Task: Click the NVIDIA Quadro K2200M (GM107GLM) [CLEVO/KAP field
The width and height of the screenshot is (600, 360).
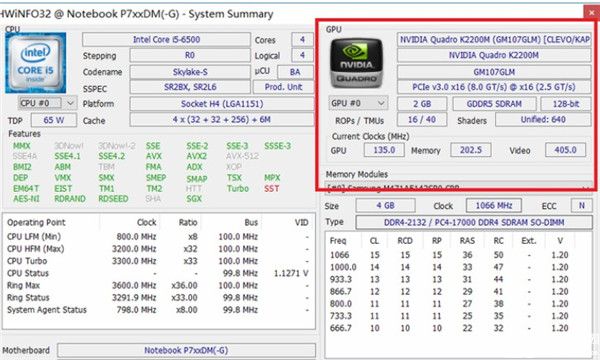Action: (494, 39)
